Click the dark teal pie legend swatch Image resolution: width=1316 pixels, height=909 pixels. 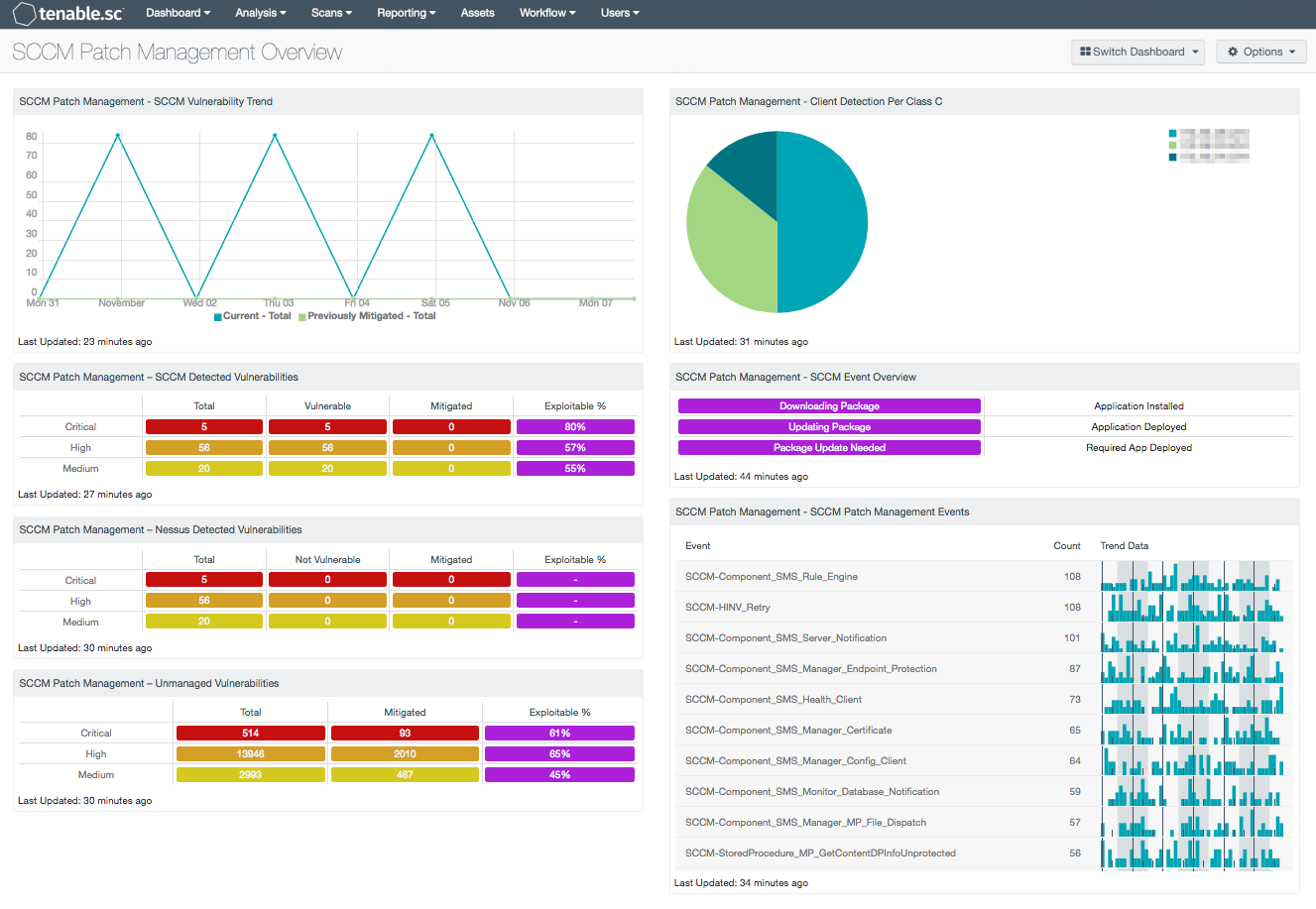[x=1173, y=157]
